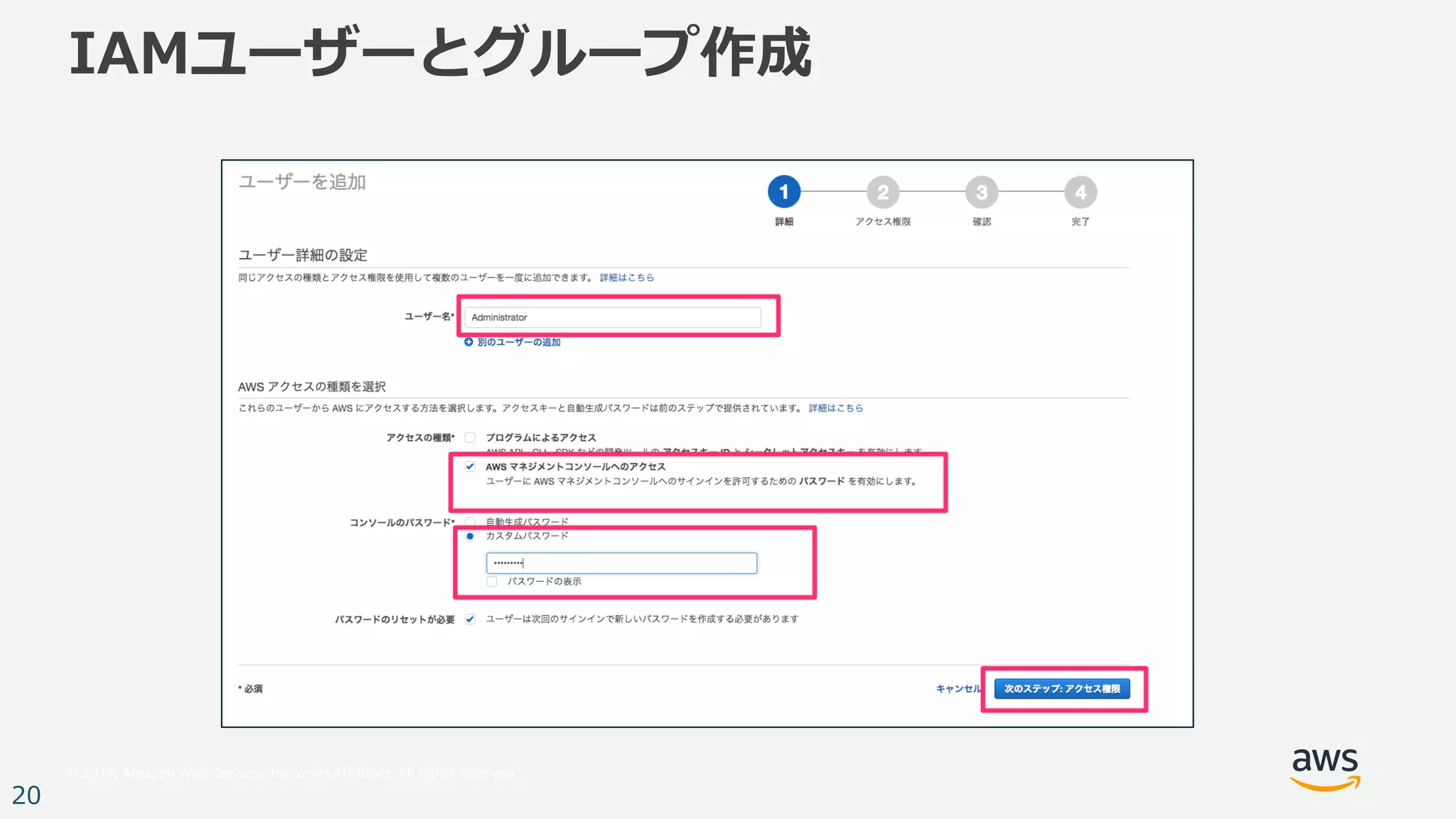Toggle AWS マネジメントコンソールへのアクセス checkbox
This screenshot has height=819, width=1456.
click(x=470, y=466)
